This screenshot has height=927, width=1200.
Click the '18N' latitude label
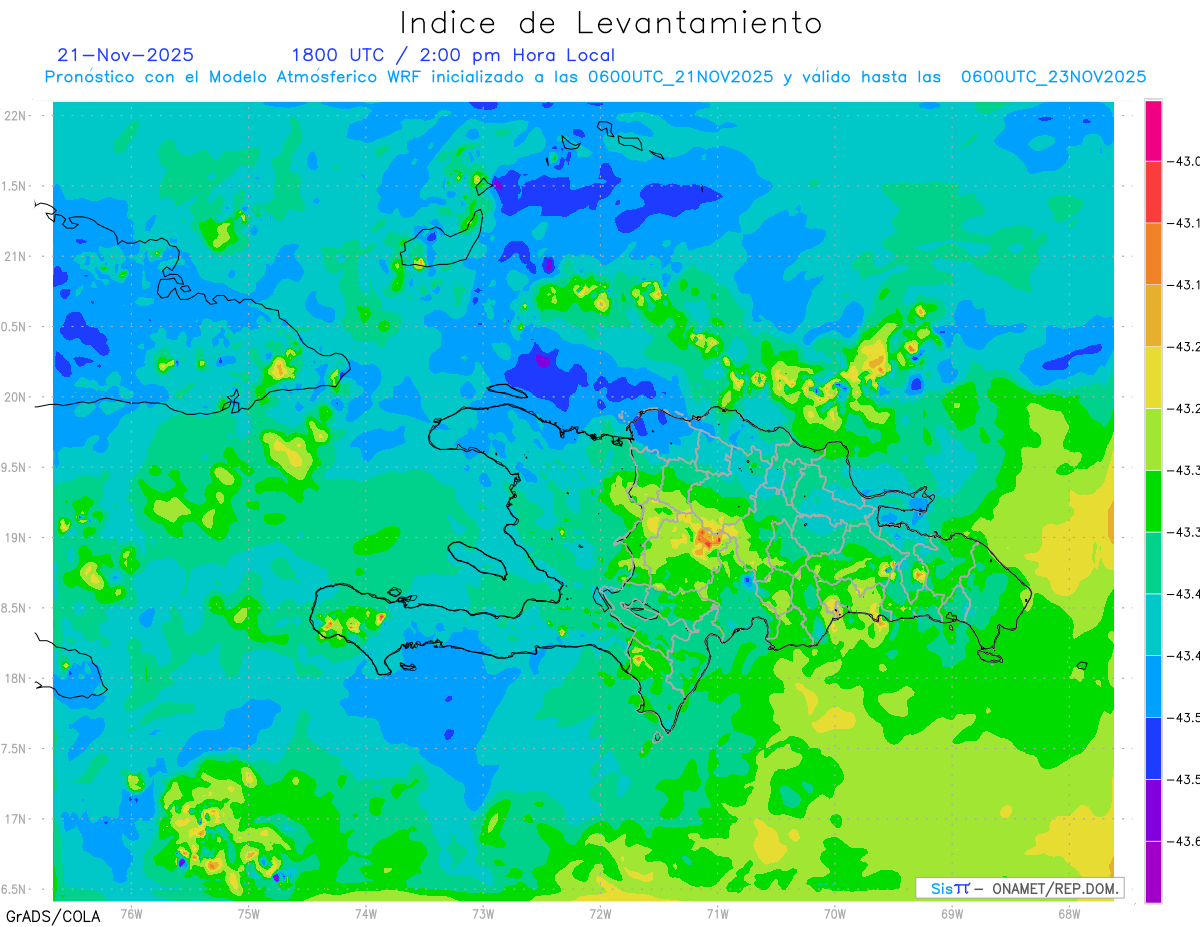point(16,678)
